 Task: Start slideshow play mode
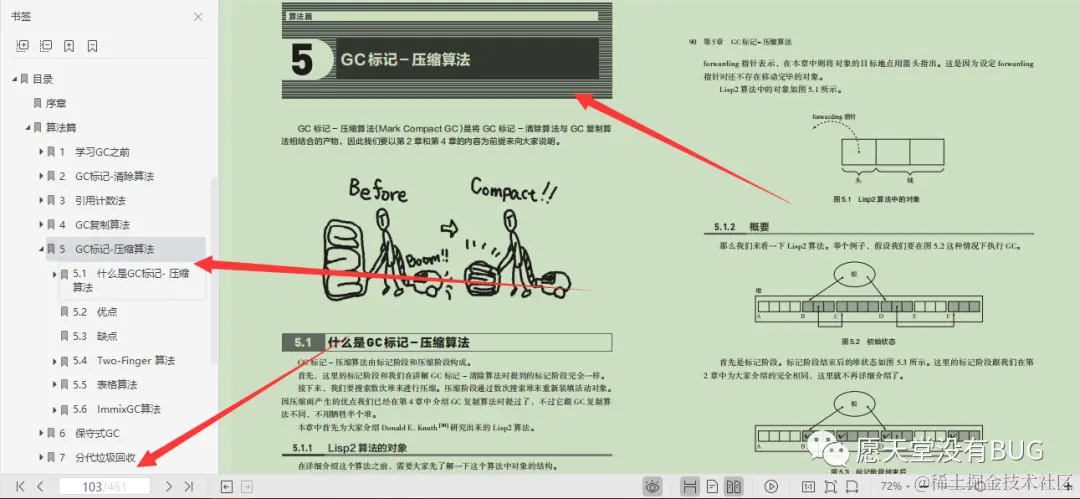771,487
